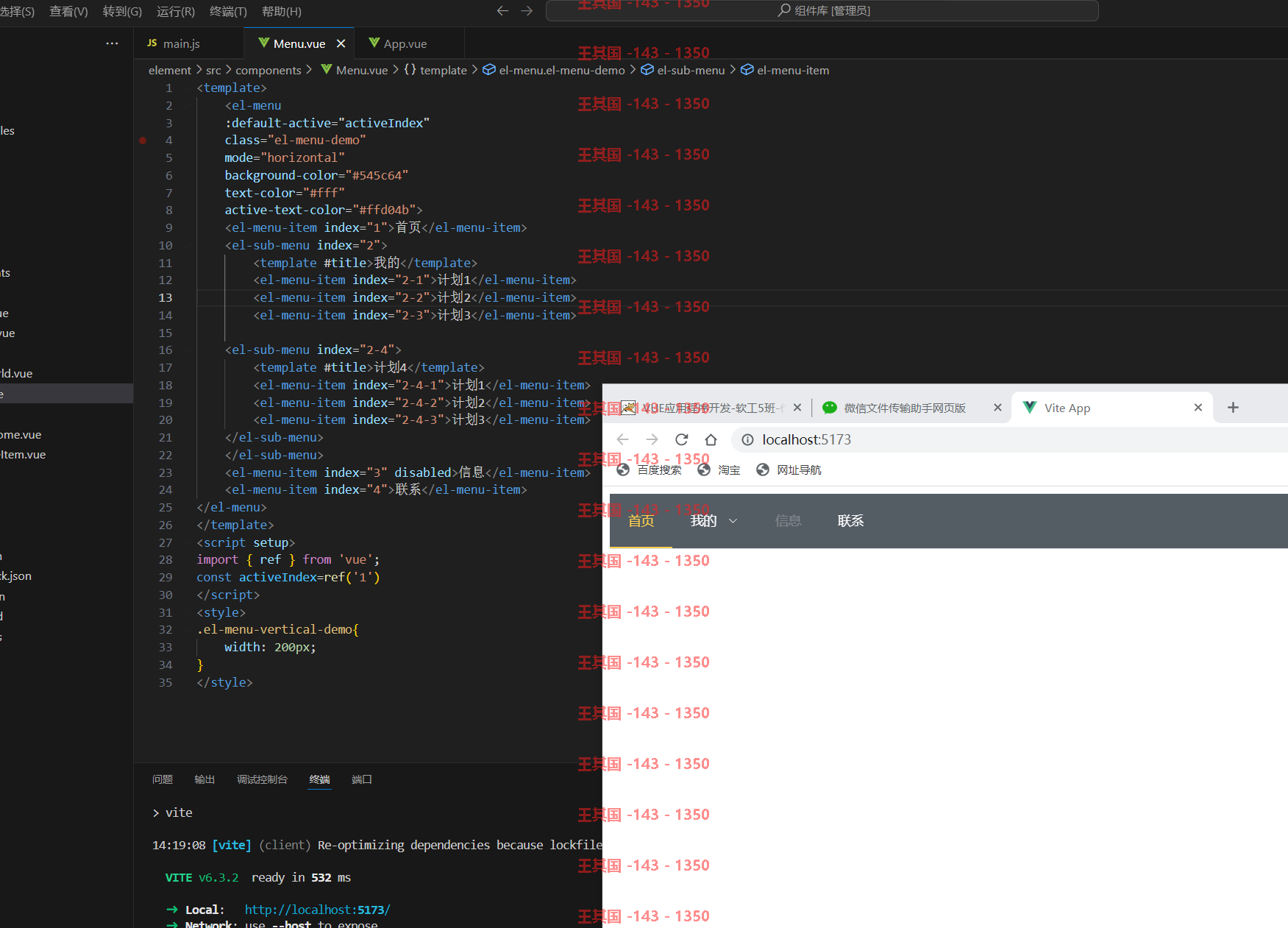Go back in VS Code navigation history

502,11
